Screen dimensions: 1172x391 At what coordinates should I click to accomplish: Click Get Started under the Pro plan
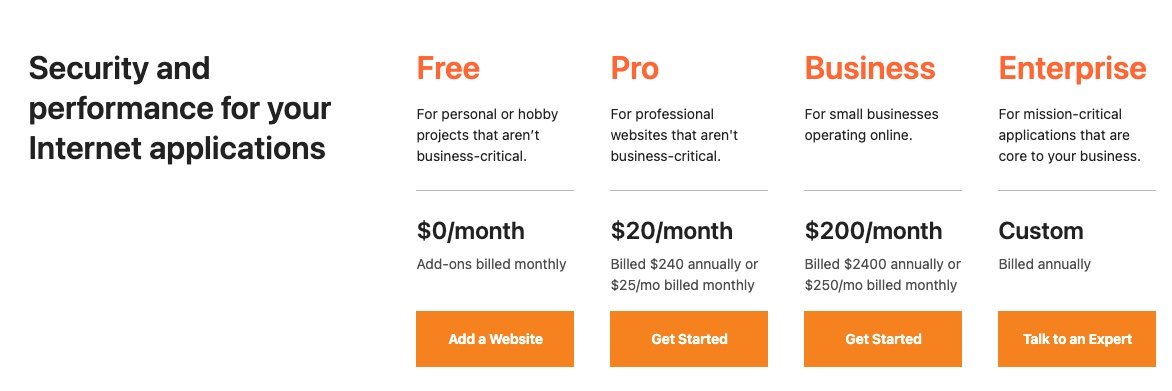pyautogui.click(x=688, y=339)
